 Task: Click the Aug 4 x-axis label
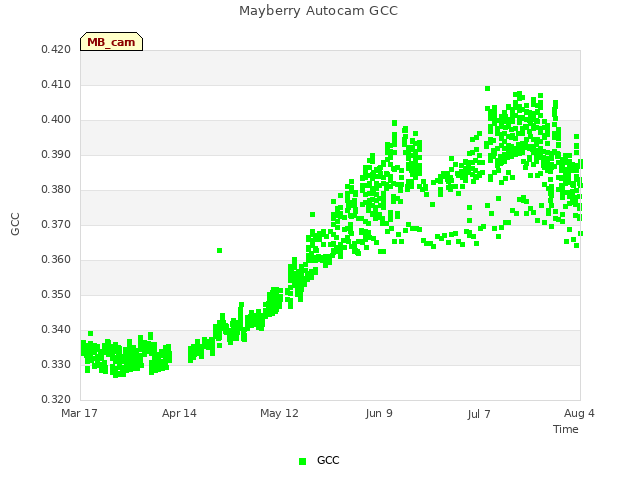pyautogui.click(x=579, y=413)
